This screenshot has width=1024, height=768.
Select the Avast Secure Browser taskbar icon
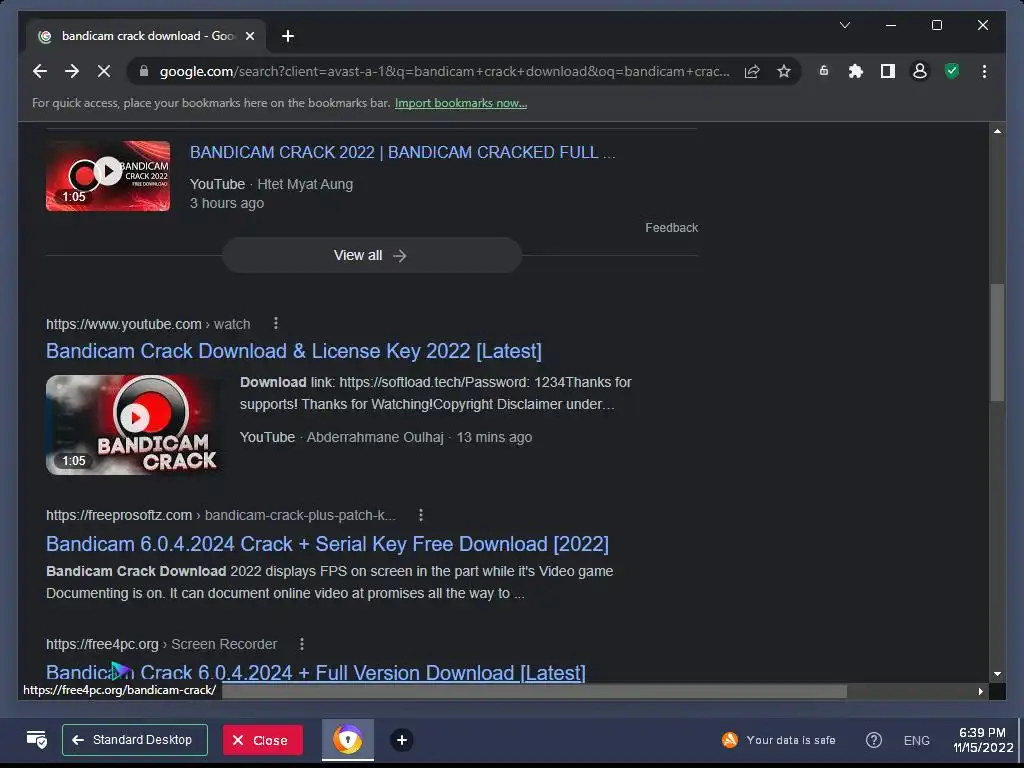tap(347, 740)
